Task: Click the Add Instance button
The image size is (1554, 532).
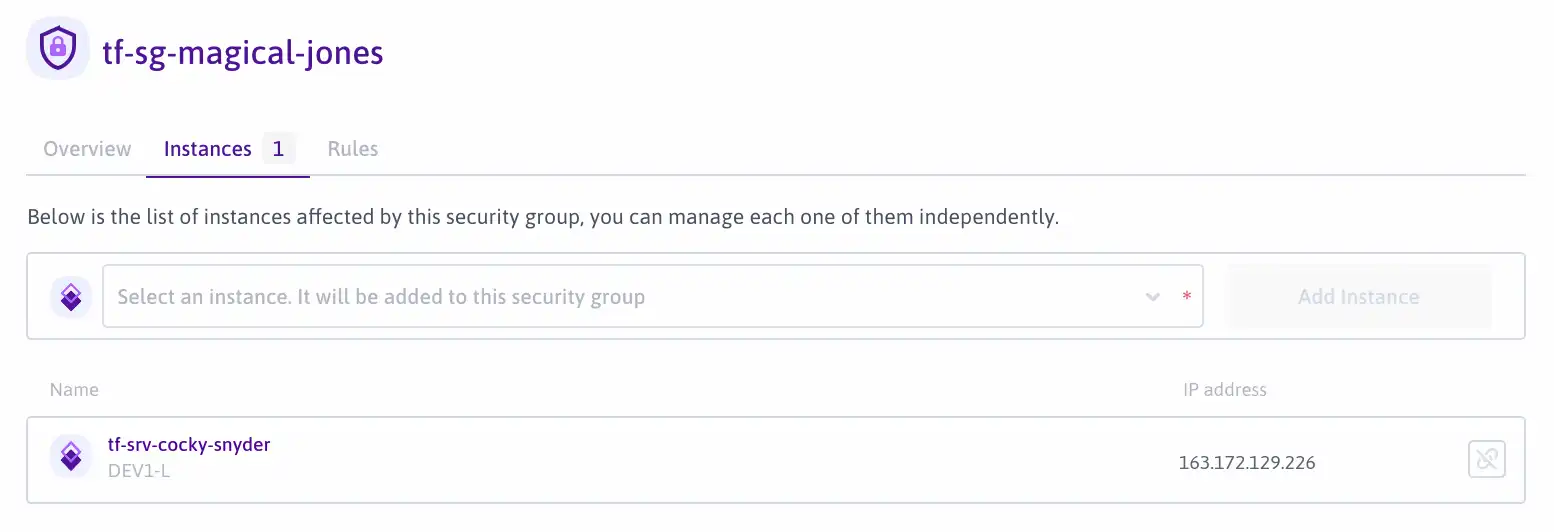Action: coord(1358,296)
